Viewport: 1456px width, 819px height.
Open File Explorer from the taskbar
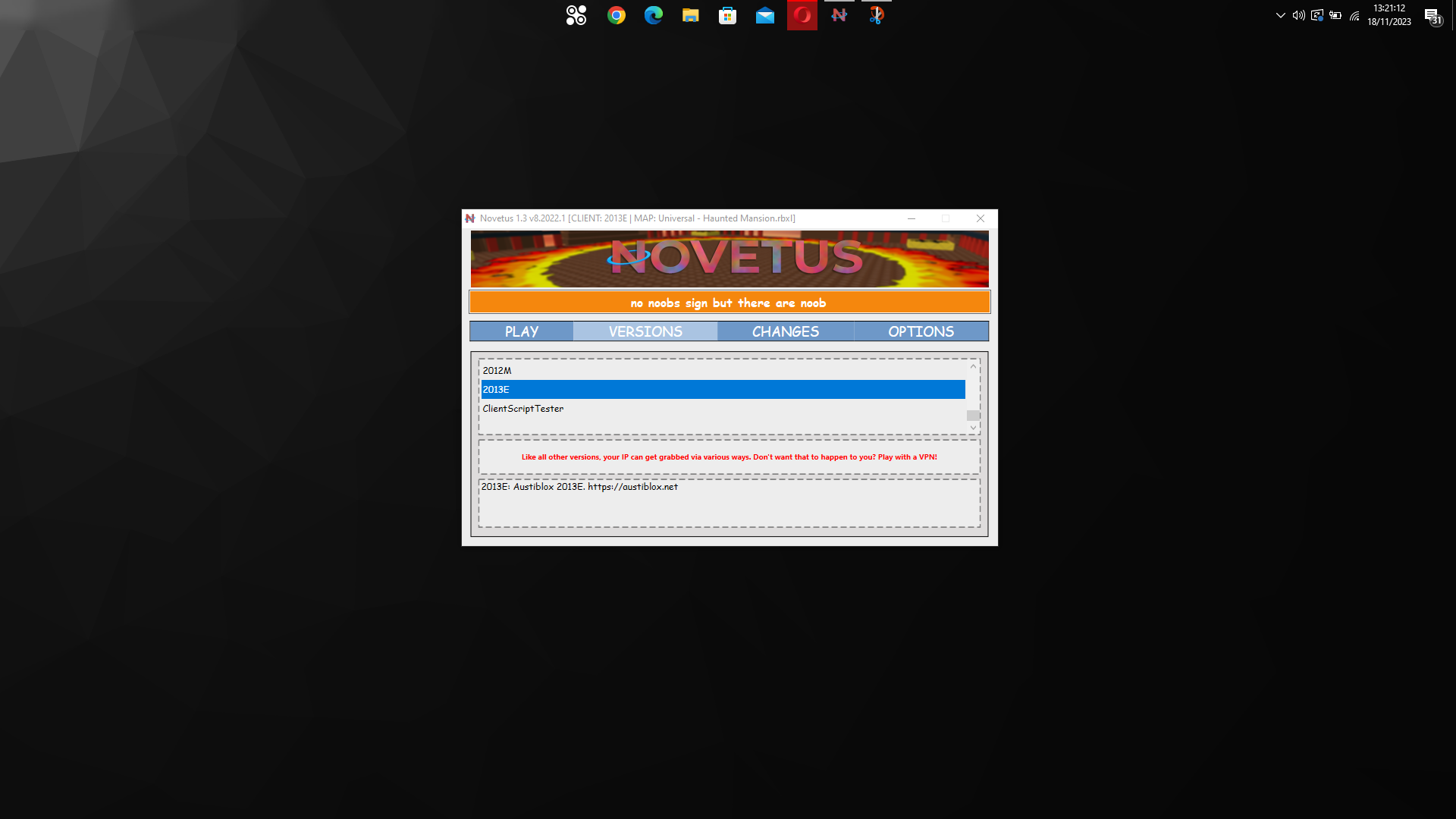tap(690, 15)
